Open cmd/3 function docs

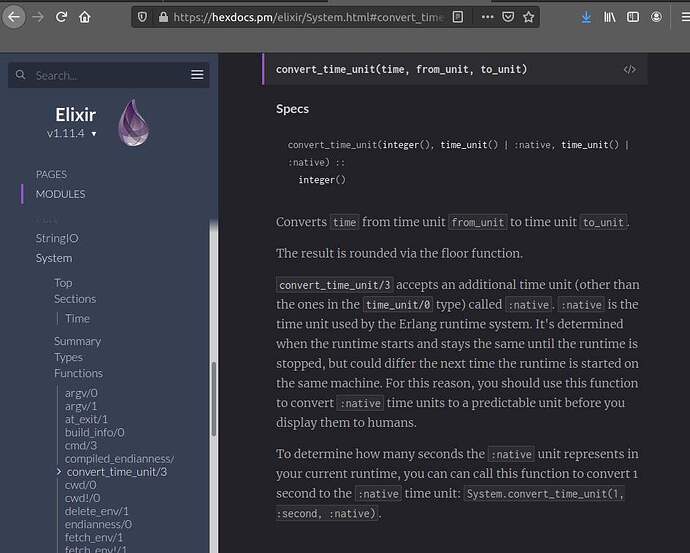81,446
